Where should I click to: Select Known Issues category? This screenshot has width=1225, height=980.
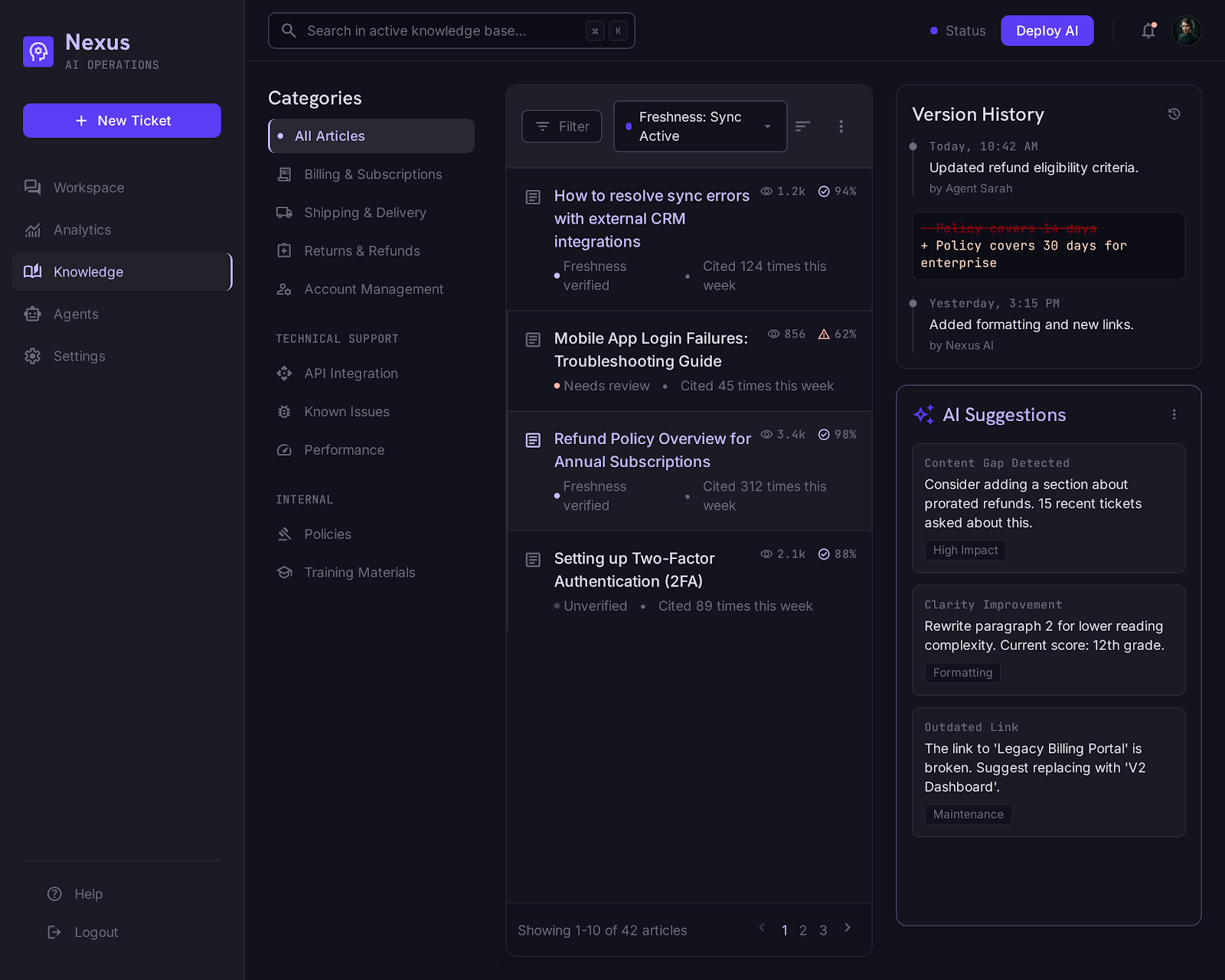point(371,412)
